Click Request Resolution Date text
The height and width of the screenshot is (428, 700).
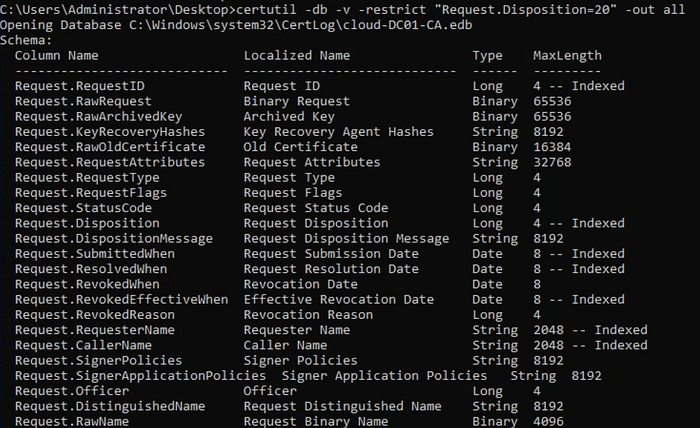(331, 269)
